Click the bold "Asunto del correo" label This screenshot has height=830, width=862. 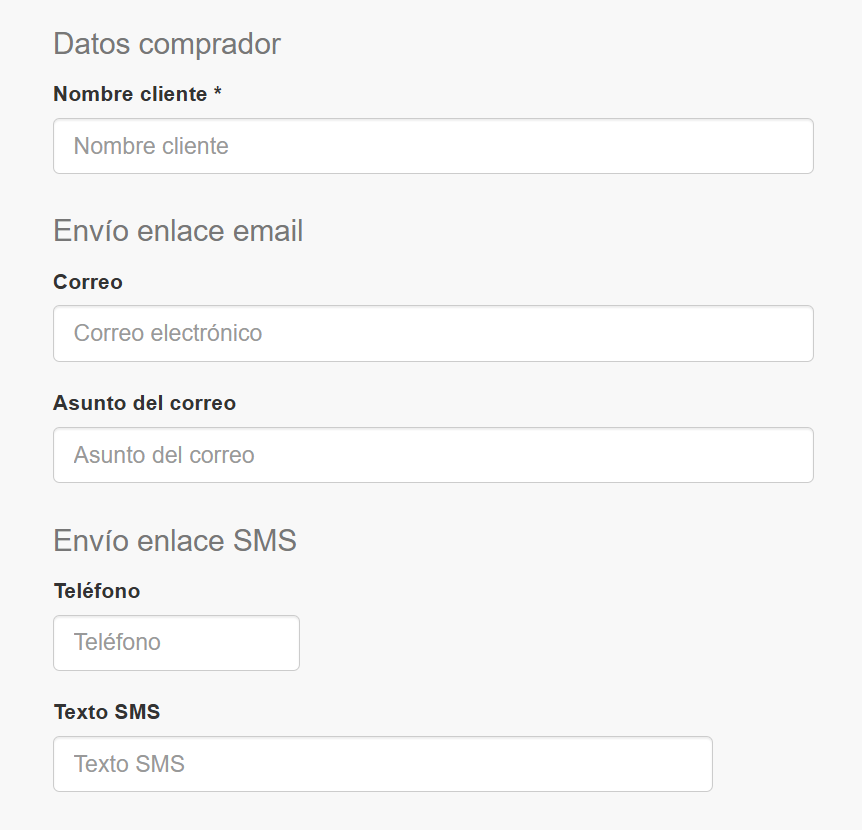pos(144,403)
